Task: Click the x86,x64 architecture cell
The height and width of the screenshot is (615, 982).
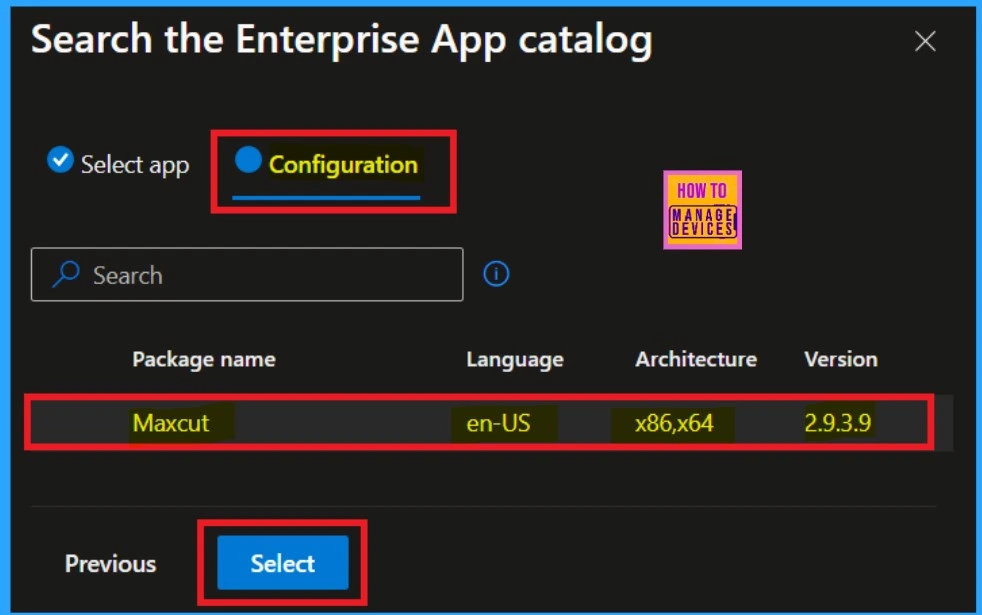Action: coord(674,423)
